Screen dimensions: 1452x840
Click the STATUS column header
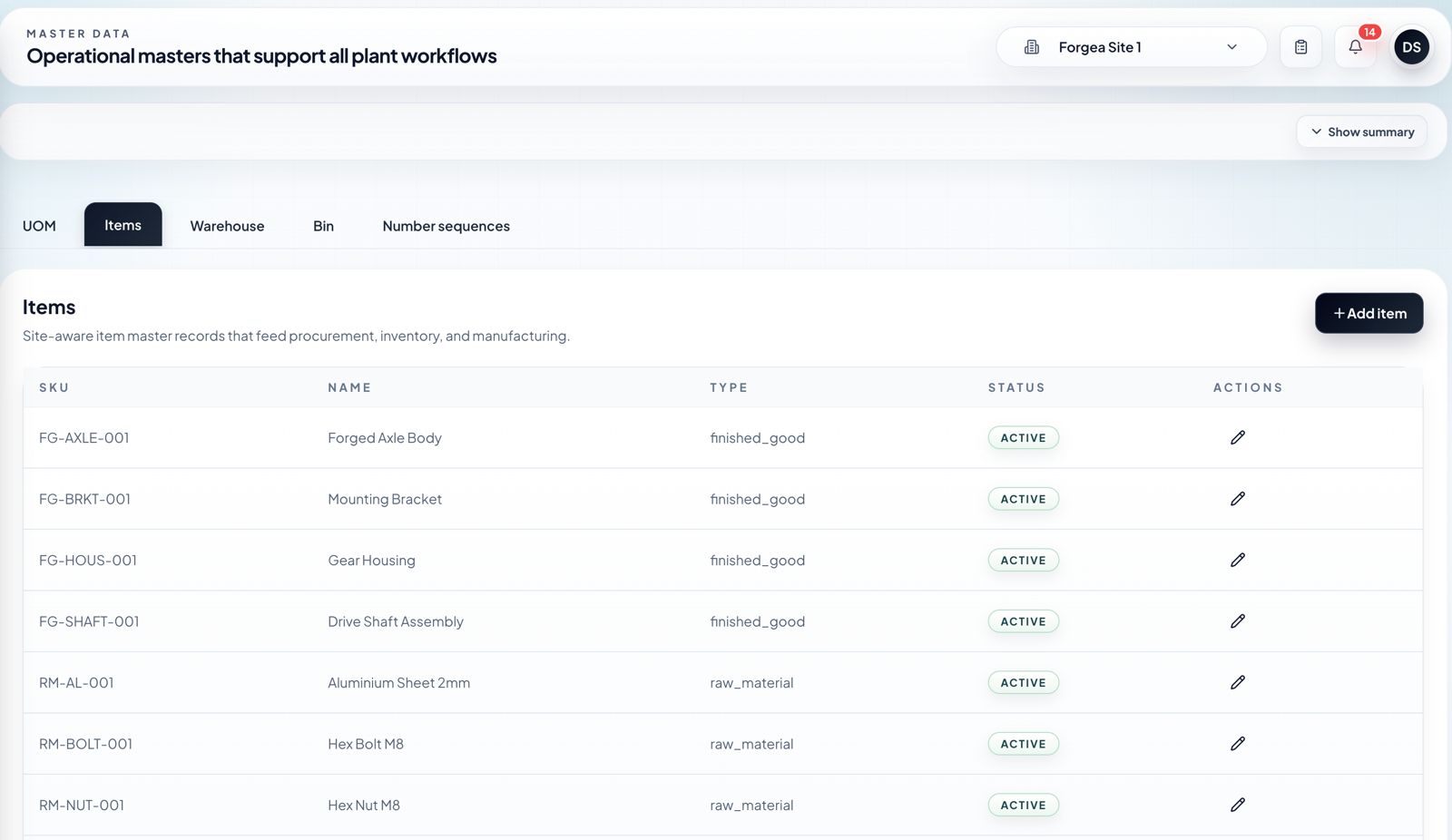point(1016,387)
